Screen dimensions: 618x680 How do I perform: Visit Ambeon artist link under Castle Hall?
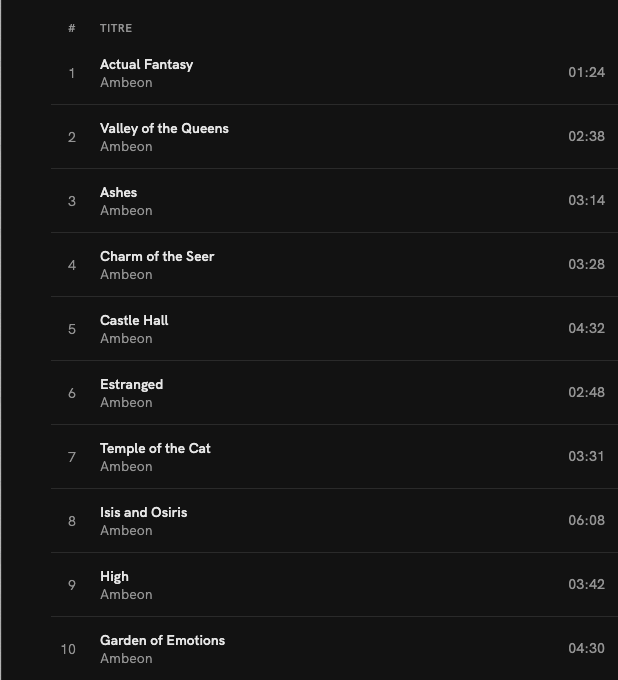[126, 339]
